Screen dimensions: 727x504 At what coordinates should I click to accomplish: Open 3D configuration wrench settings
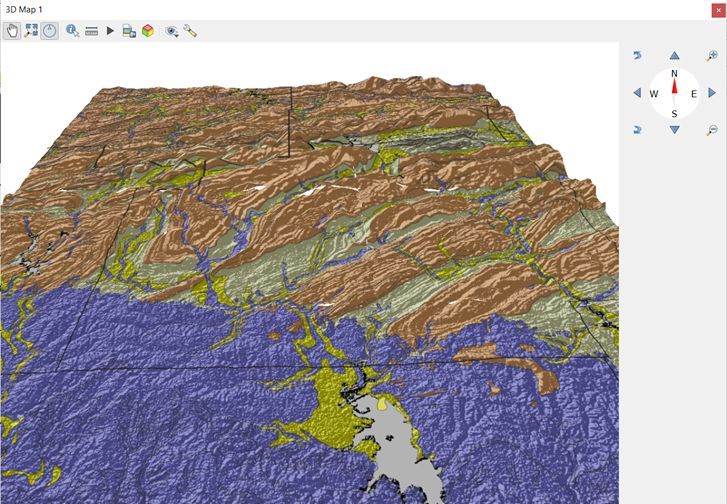click(x=190, y=31)
